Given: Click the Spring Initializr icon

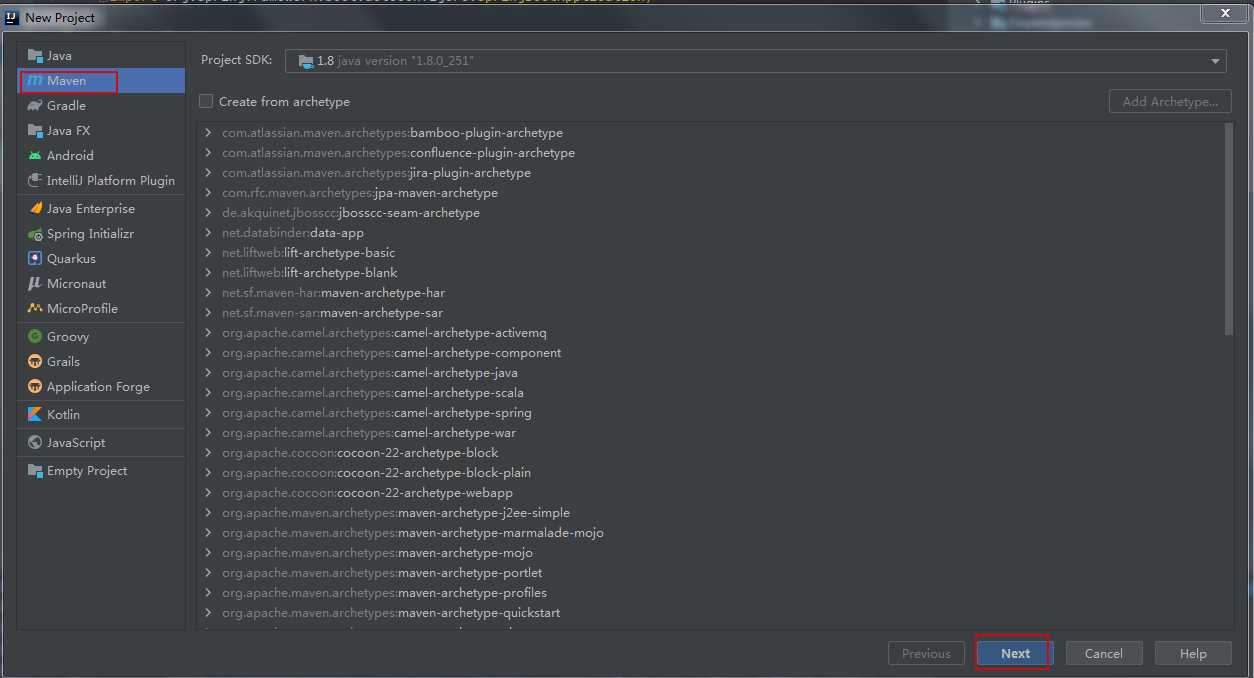Looking at the screenshot, I should [35, 234].
